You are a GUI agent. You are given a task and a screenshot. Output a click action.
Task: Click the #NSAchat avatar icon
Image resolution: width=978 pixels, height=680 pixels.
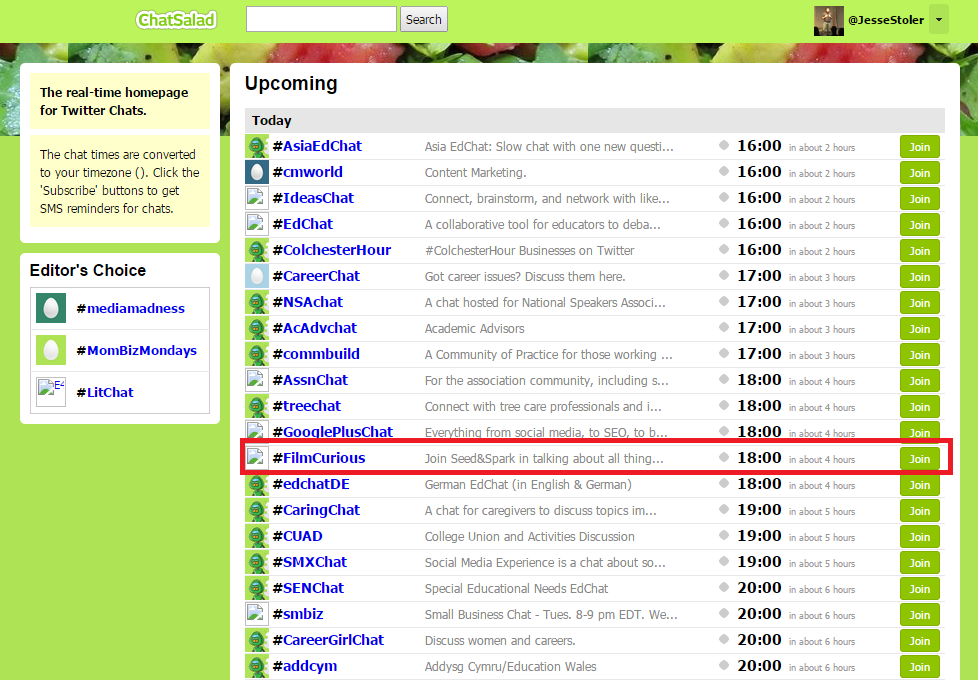coord(257,303)
